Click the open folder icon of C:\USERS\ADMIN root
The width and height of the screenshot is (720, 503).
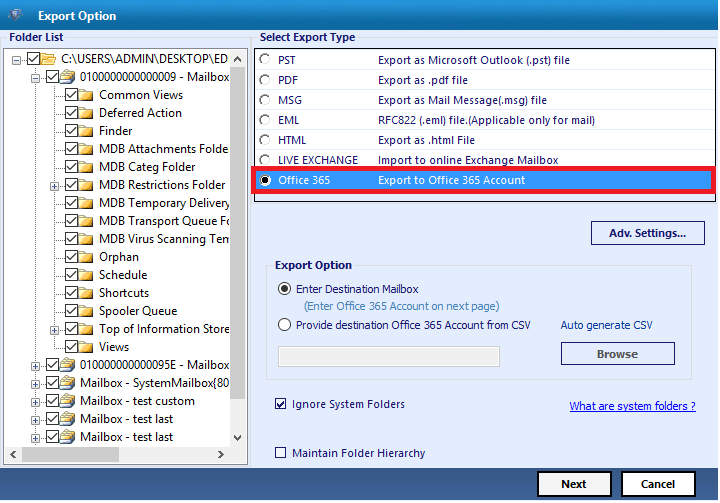coord(48,59)
